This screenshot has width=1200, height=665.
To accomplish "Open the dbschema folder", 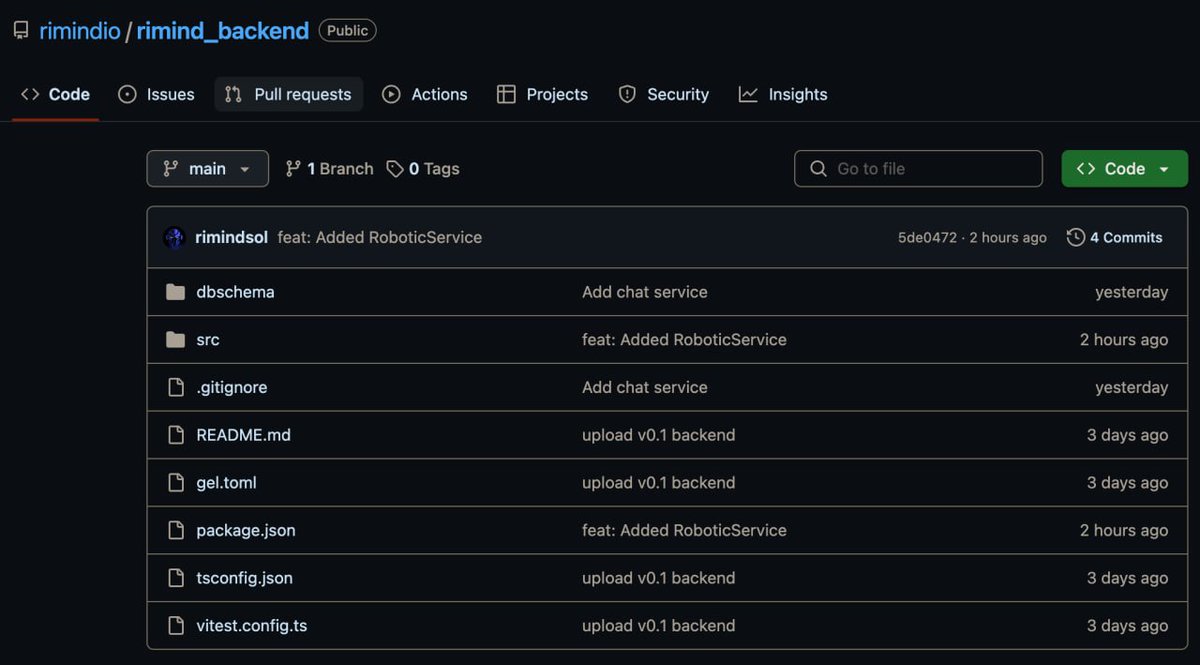I will [235, 292].
